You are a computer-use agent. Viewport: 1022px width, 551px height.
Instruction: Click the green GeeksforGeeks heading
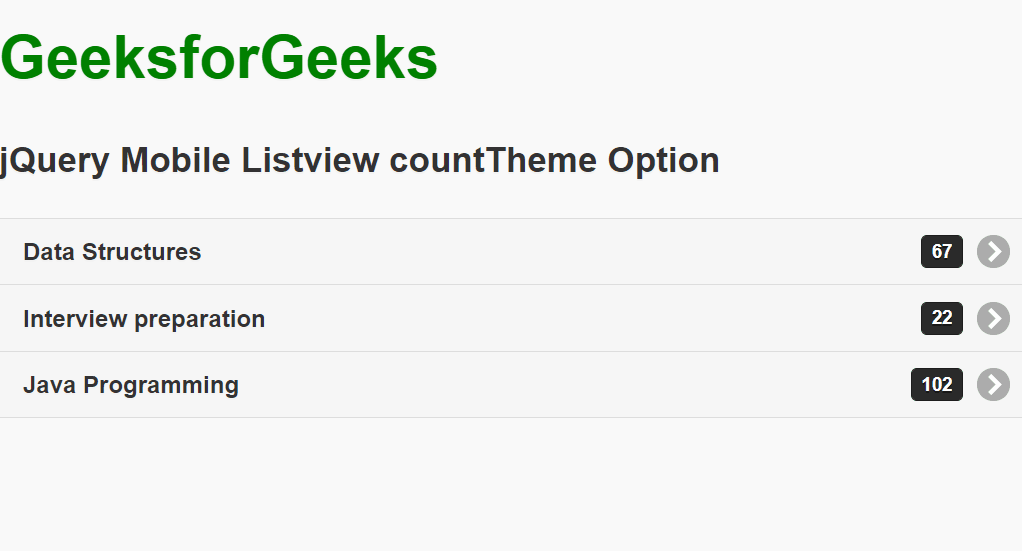click(219, 58)
